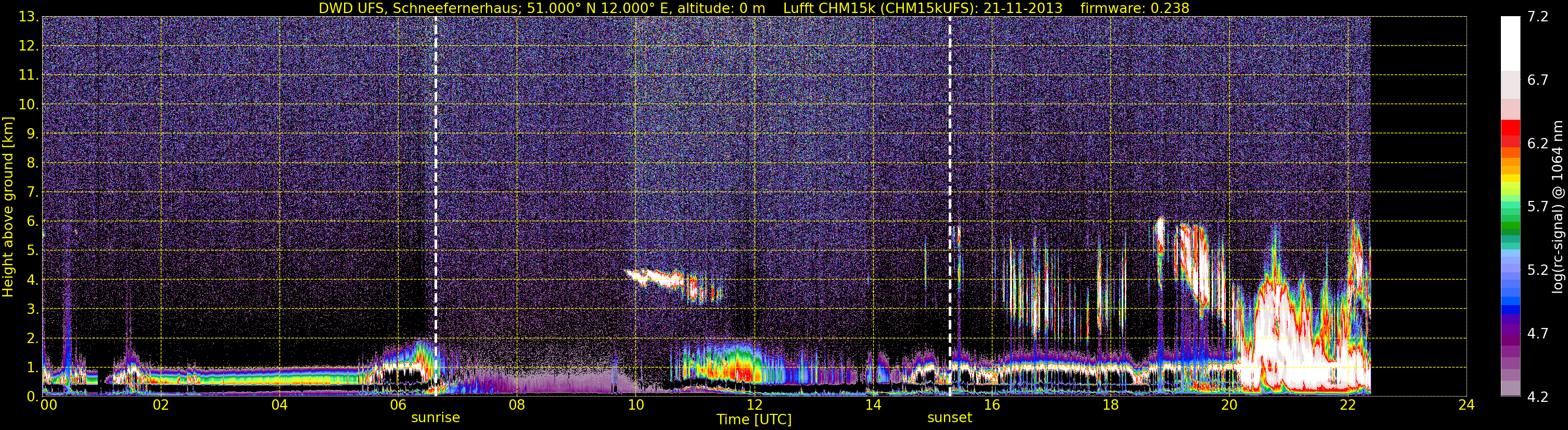The height and width of the screenshot is (430, 1568).
Task: Click the x-axis tick label "02"
Action: [161, 406]
